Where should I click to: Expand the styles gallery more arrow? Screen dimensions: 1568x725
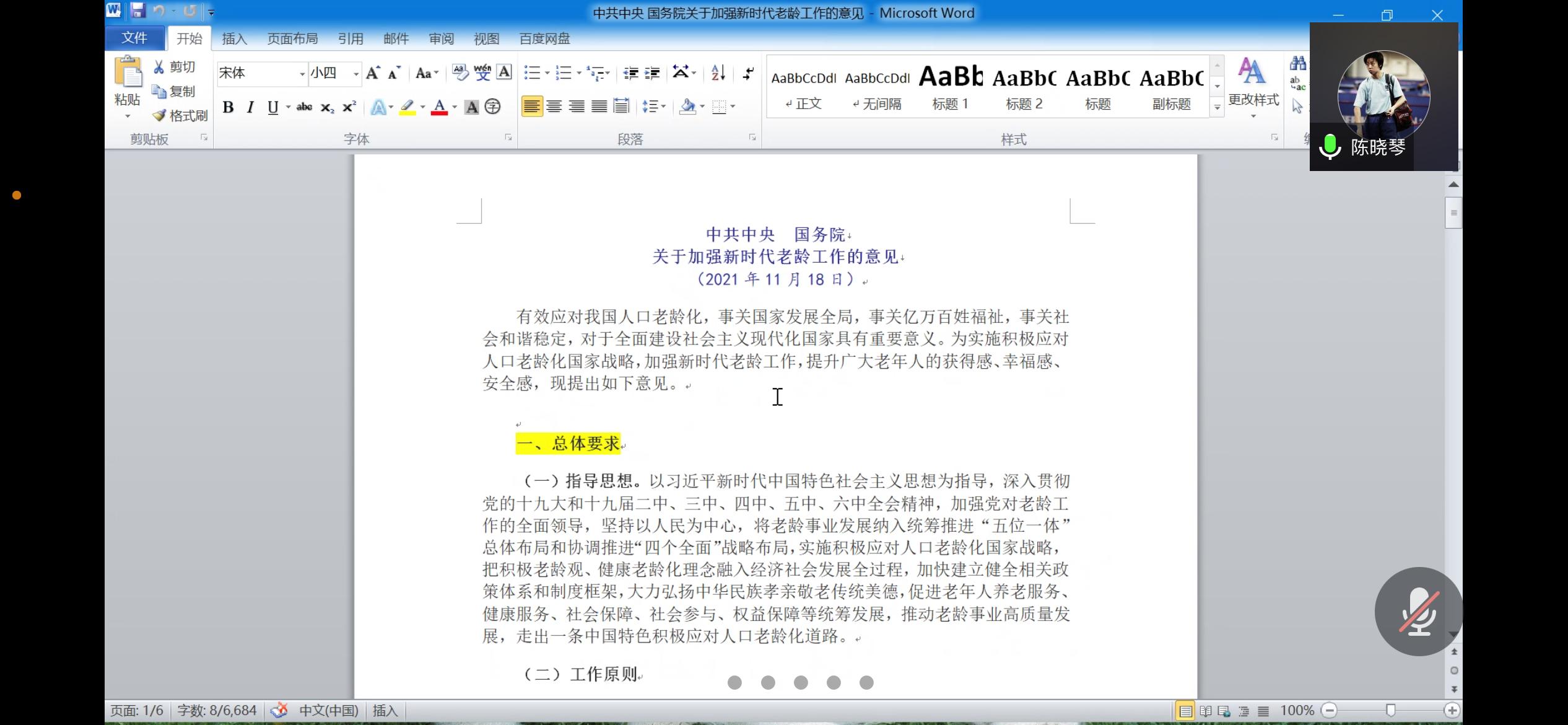pyautogui.click(x=1217, y=107)
